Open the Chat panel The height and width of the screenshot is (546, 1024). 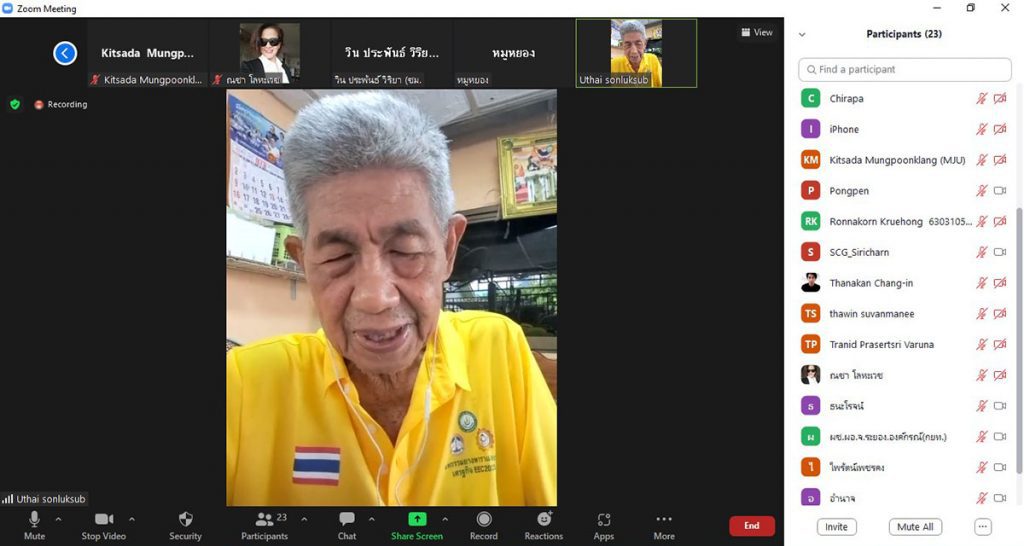click(x=347, y=519)
